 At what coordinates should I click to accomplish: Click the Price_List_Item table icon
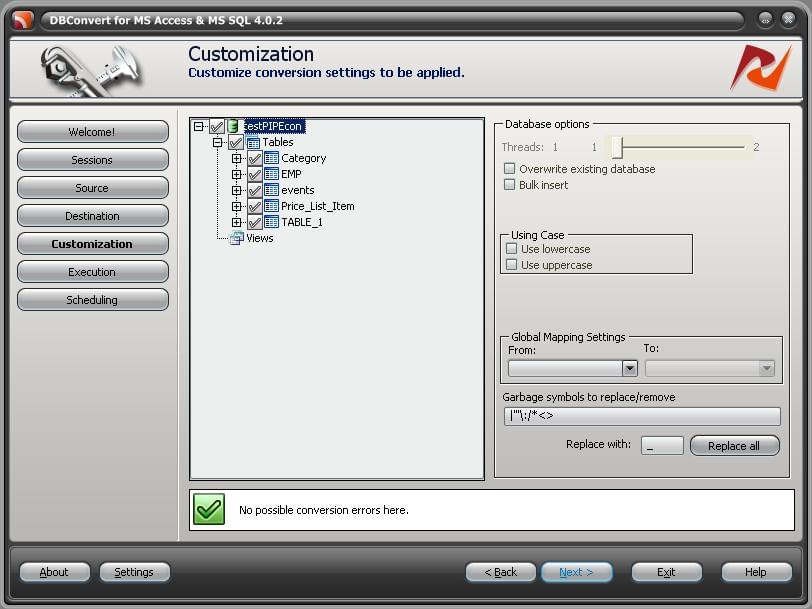click(271, 206)
